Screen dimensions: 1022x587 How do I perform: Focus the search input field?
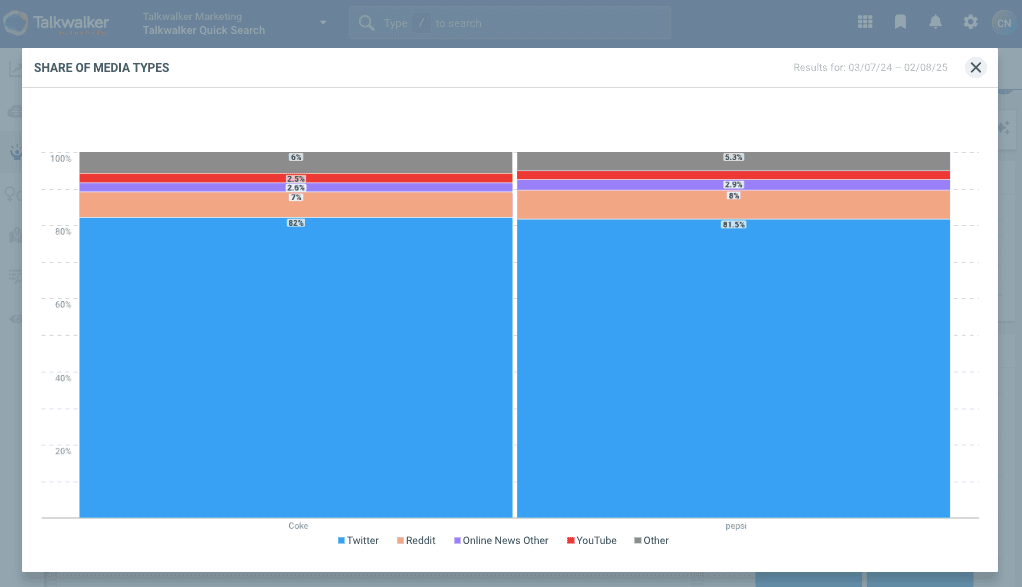[x=540, y=23]
